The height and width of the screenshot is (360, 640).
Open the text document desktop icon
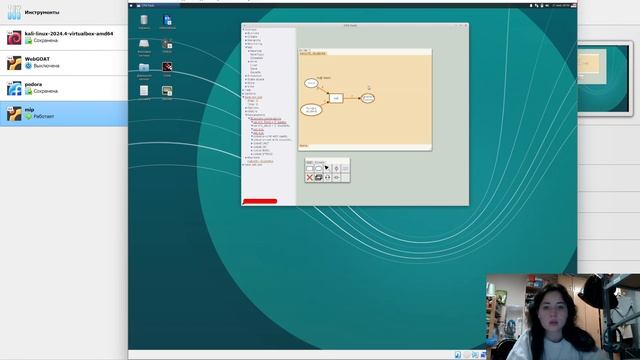click(144, 90)
